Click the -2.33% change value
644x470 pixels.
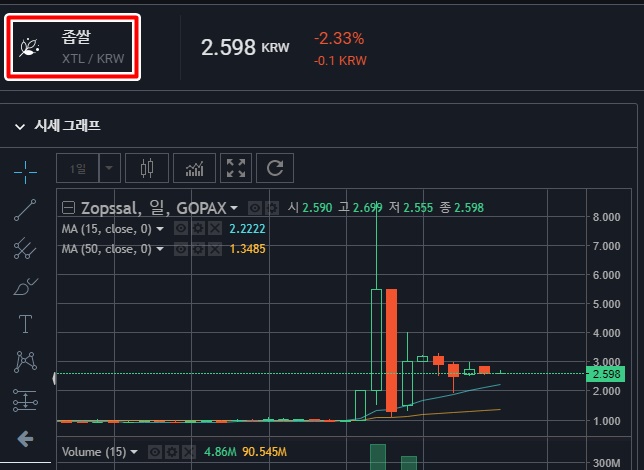[x=339, y=39]
